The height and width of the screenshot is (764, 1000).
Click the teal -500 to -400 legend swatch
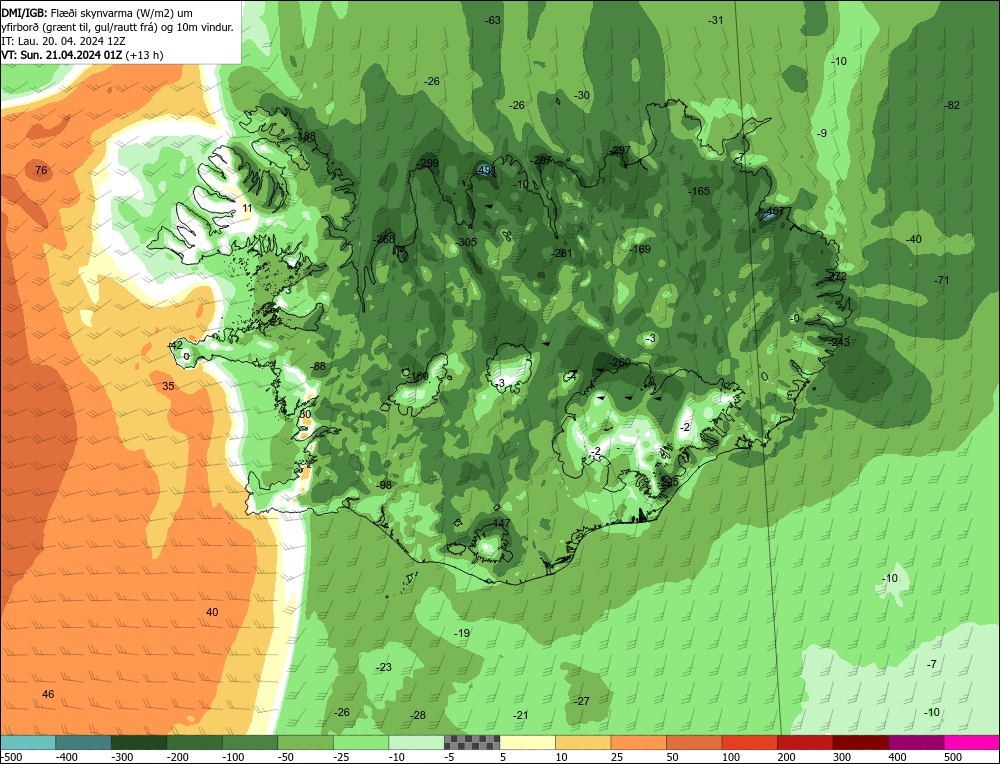[x=28, y=742]
